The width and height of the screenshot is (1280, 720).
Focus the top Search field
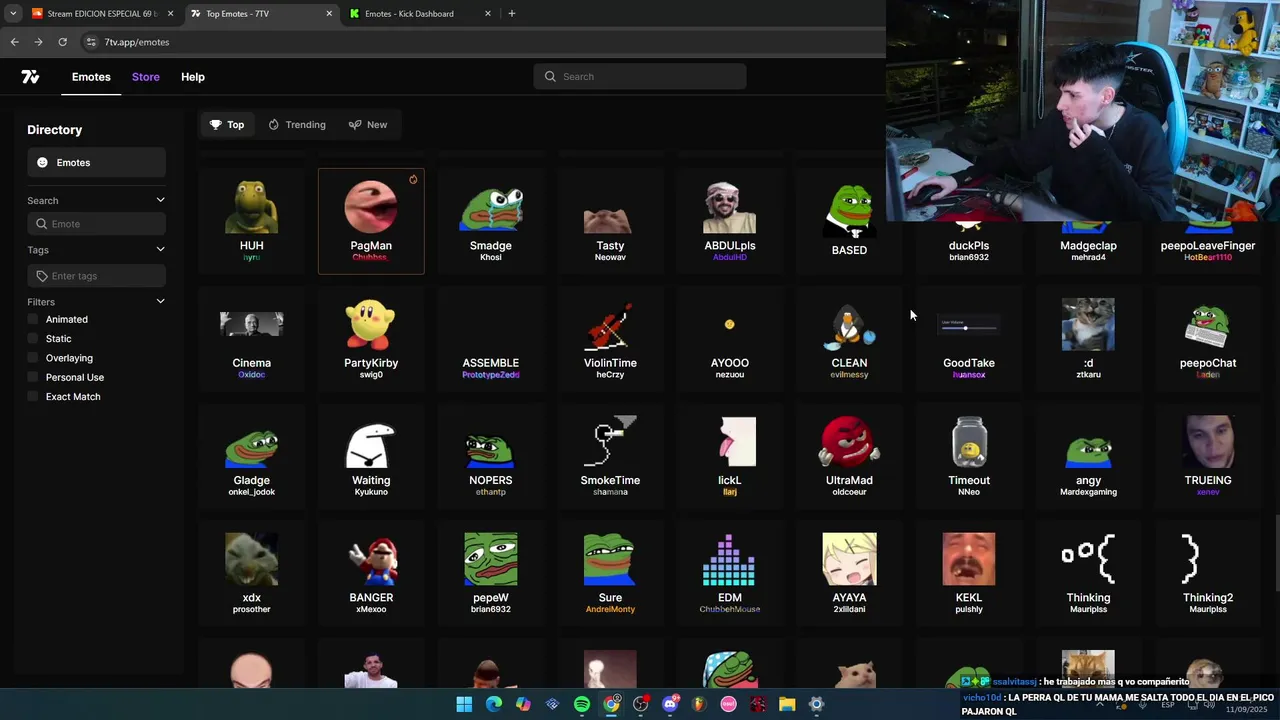[640, 77]
